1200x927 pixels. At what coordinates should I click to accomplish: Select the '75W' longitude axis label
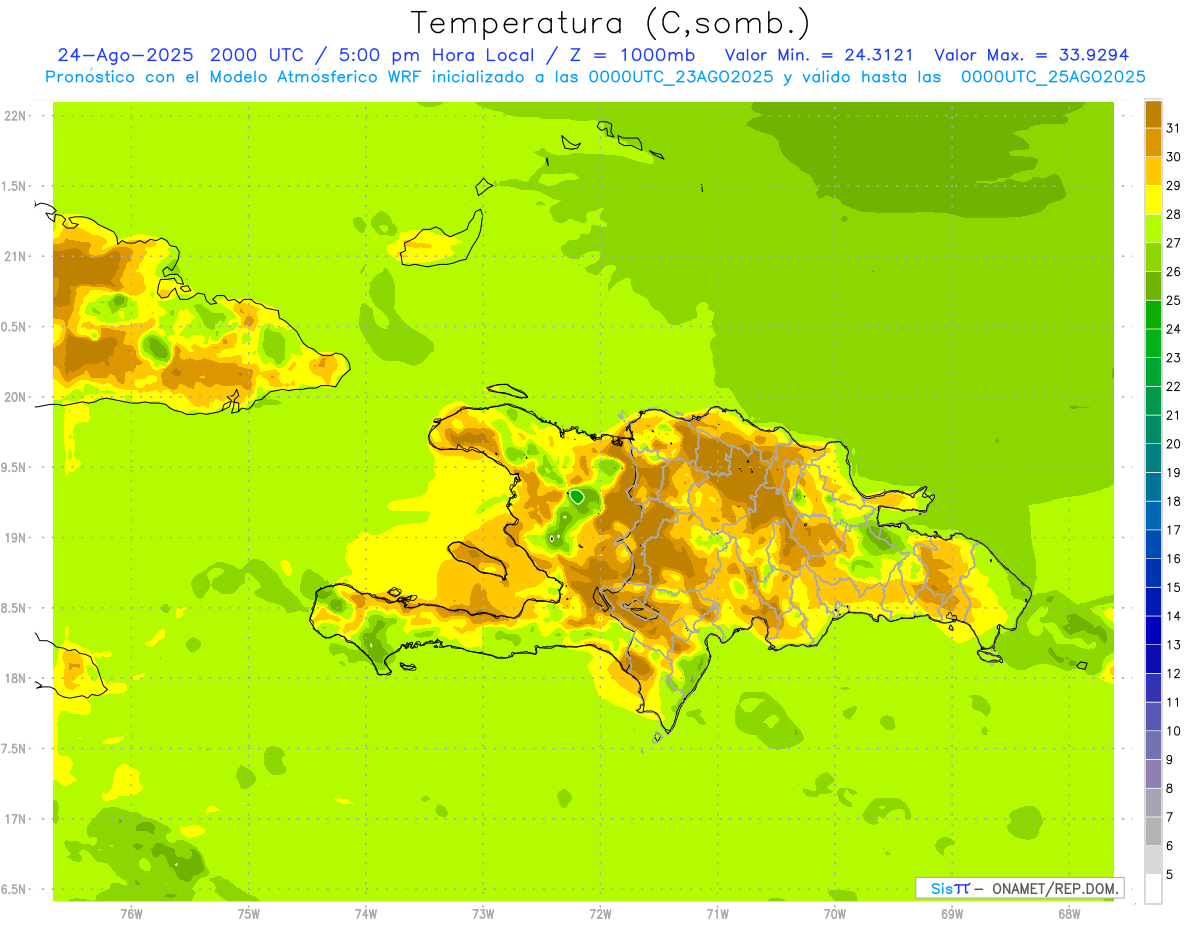(x=249, y=914)
